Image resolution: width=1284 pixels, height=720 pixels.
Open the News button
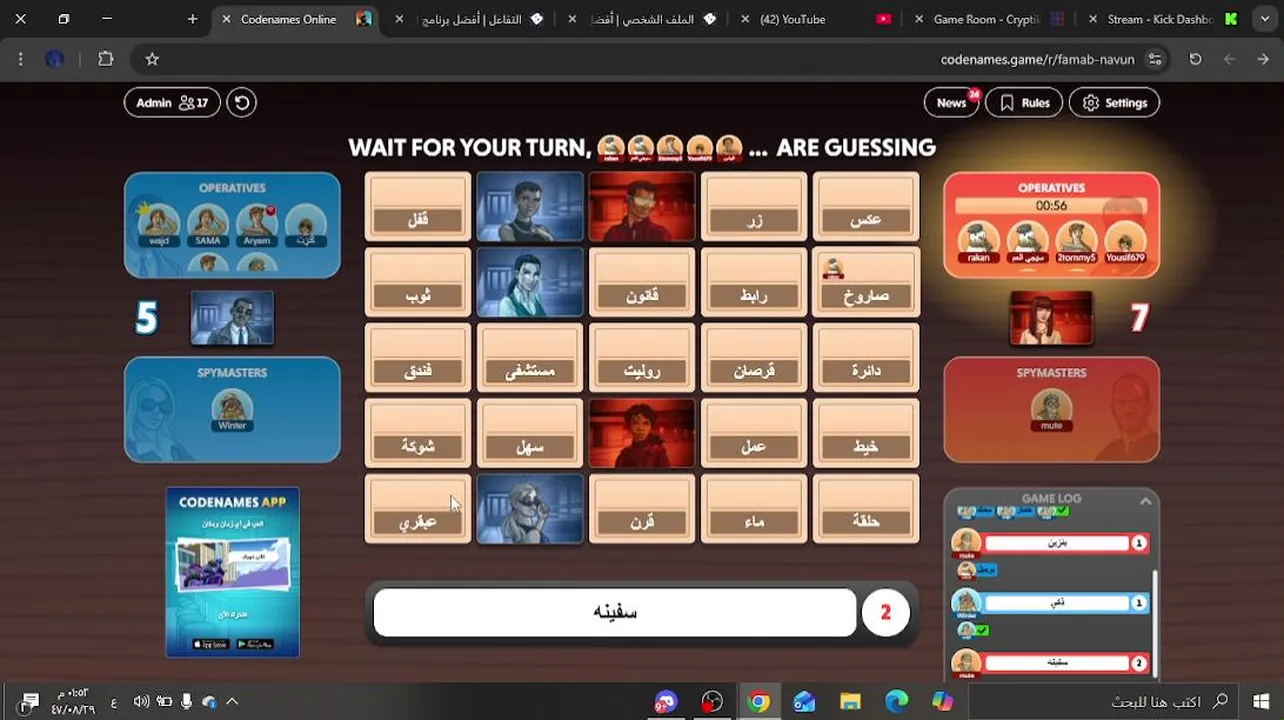click(x=951, y=103)
